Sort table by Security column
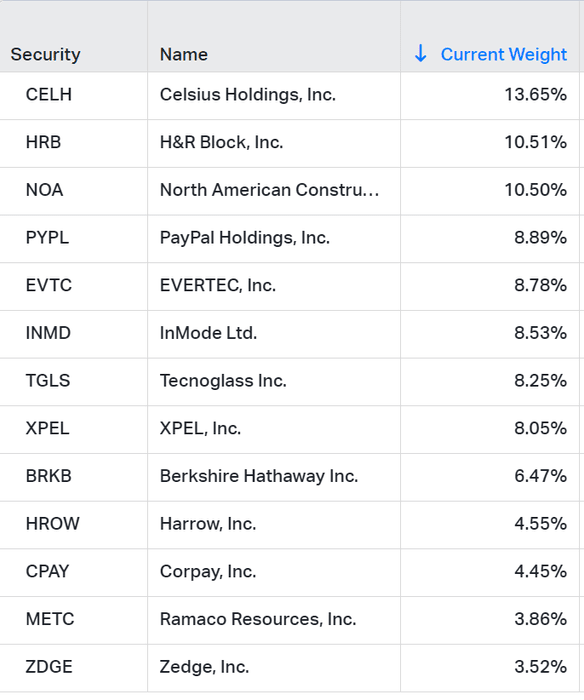Screen dimensions: 584x700 pyautogui.click(x=46, y=54)
